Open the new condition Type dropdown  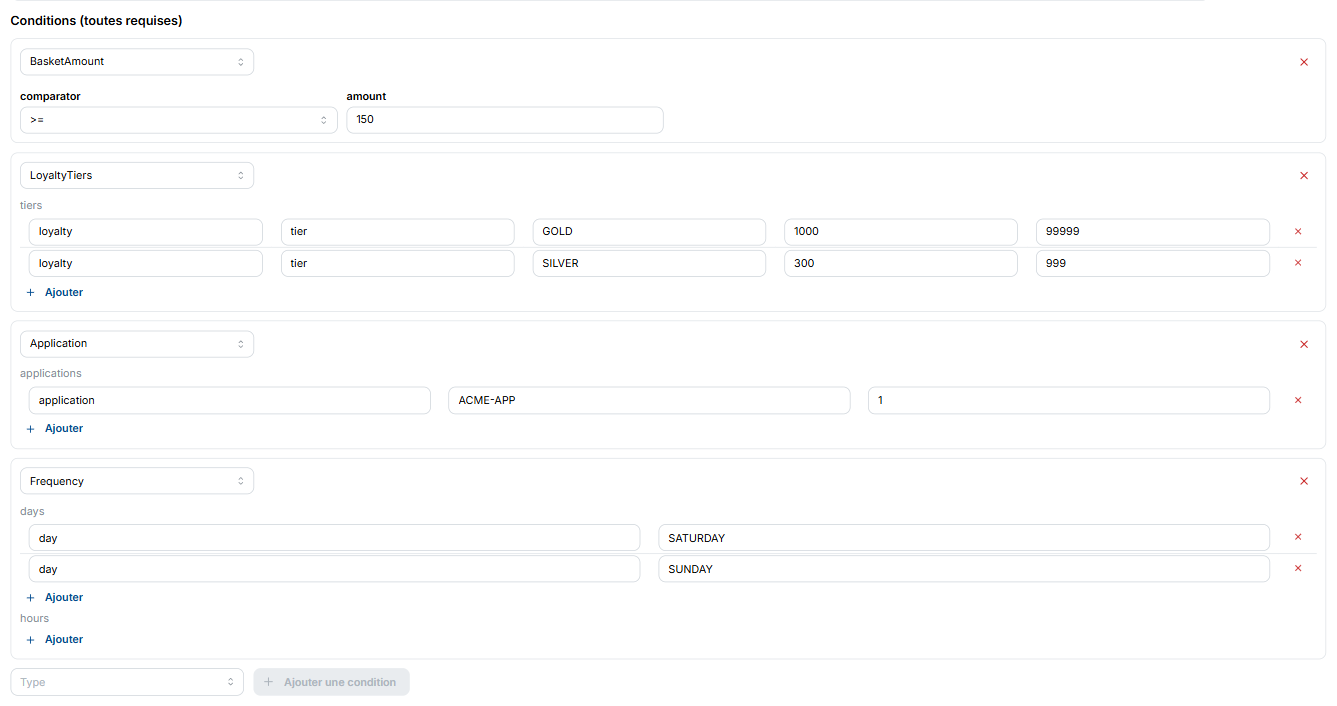click(x=127, y=682)
